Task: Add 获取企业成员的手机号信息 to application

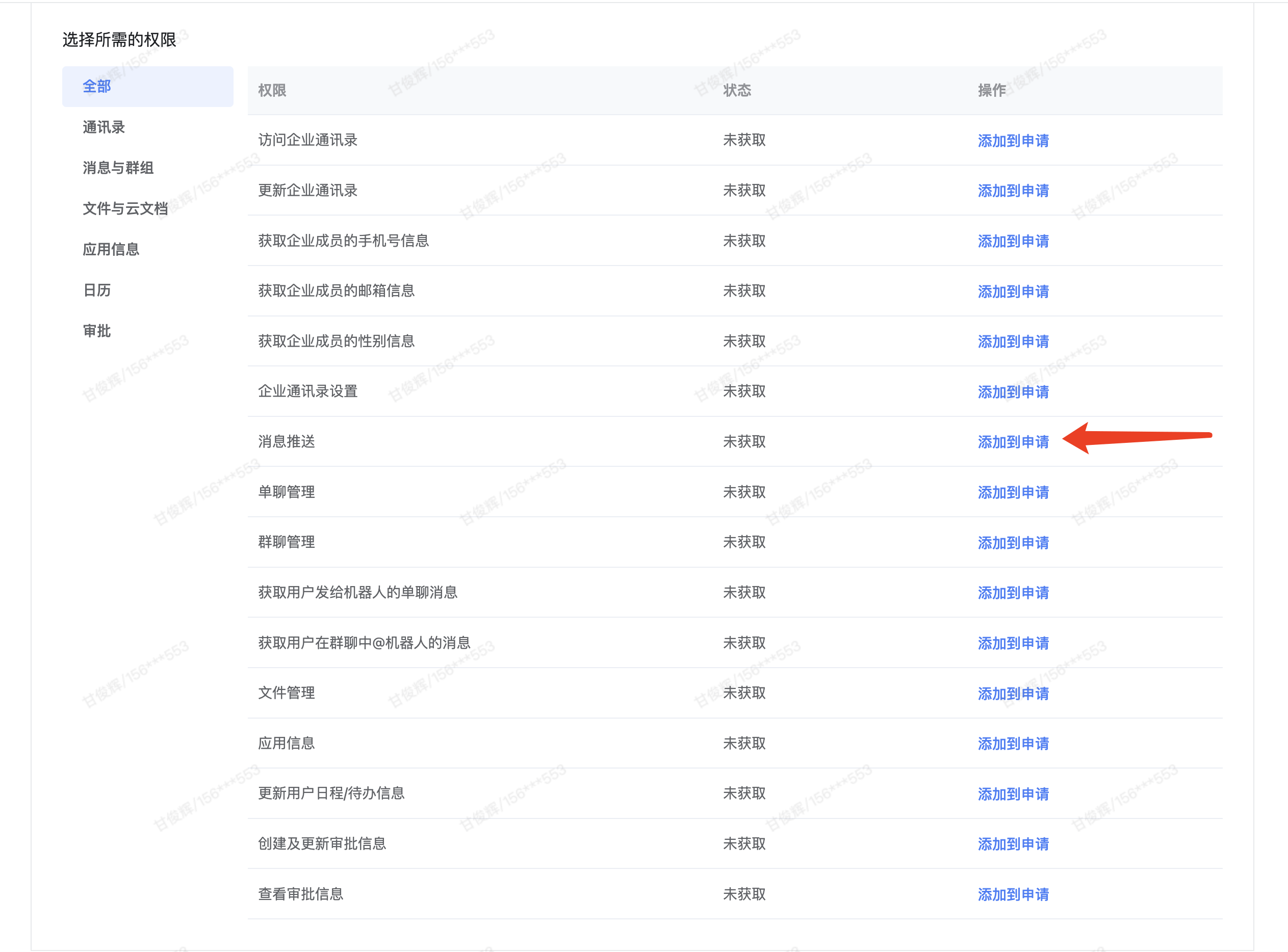Action: [x=1014, y=241]
